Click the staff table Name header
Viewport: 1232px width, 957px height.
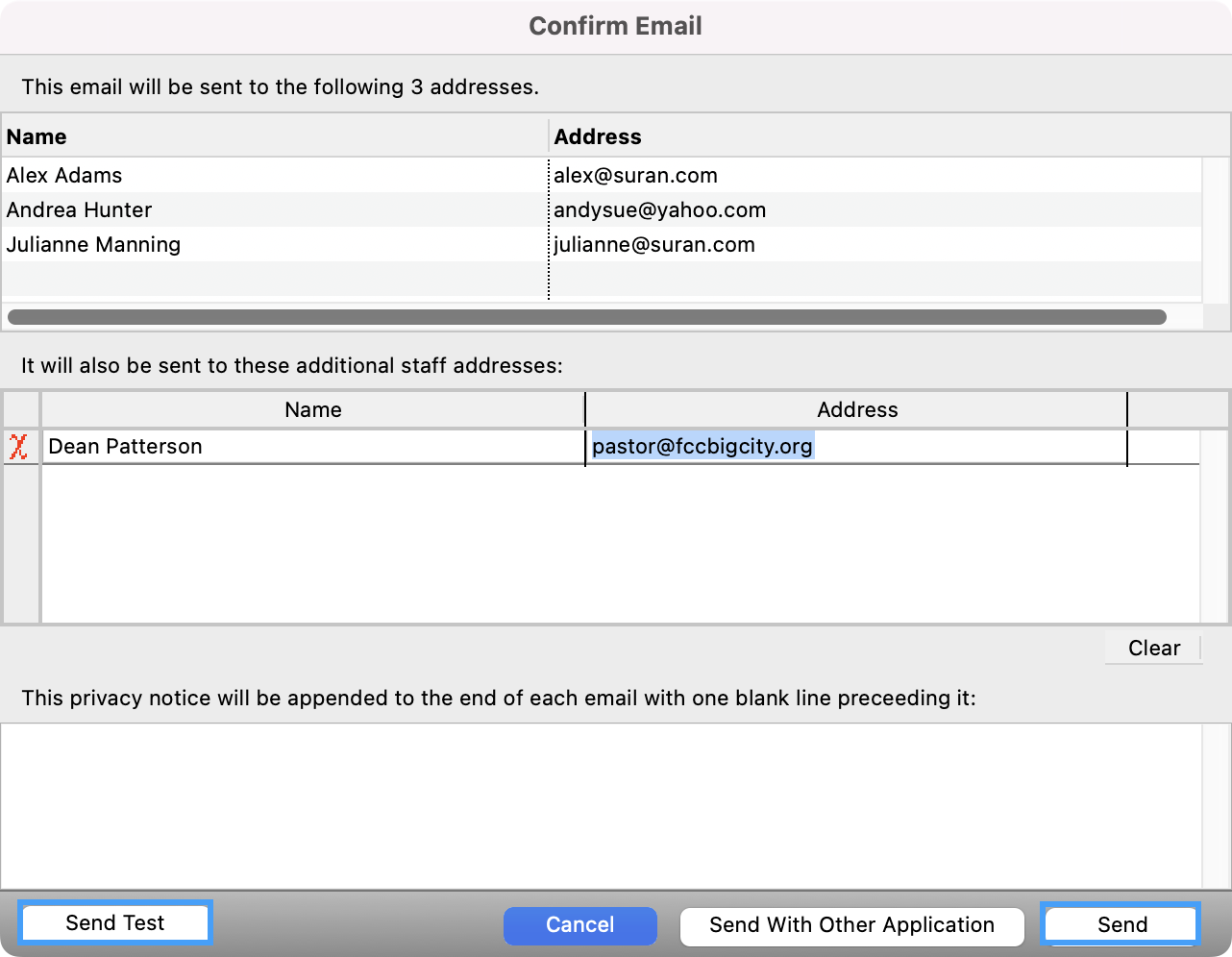point(312,410)
